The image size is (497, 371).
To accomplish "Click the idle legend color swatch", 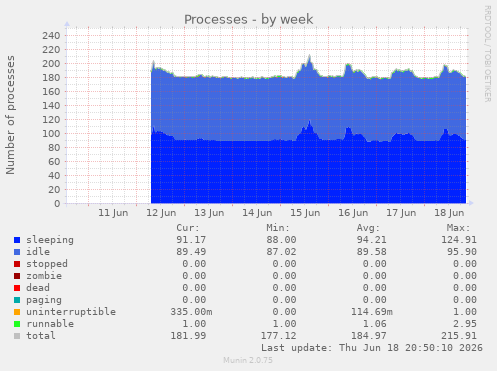I will coord(17,252).
